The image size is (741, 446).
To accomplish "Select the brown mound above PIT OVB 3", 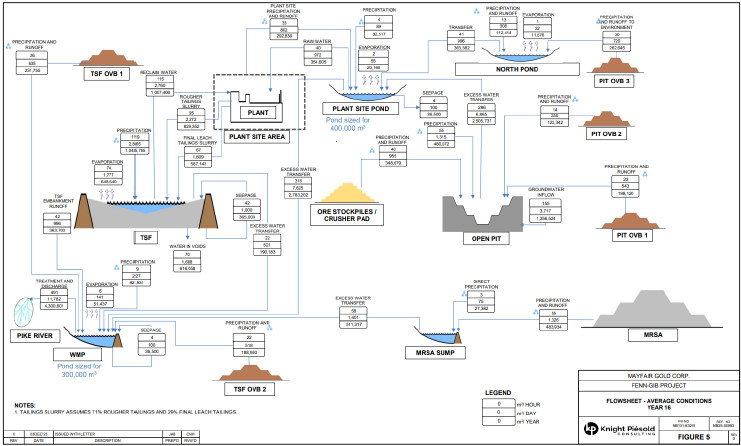I will click(615, 65).
